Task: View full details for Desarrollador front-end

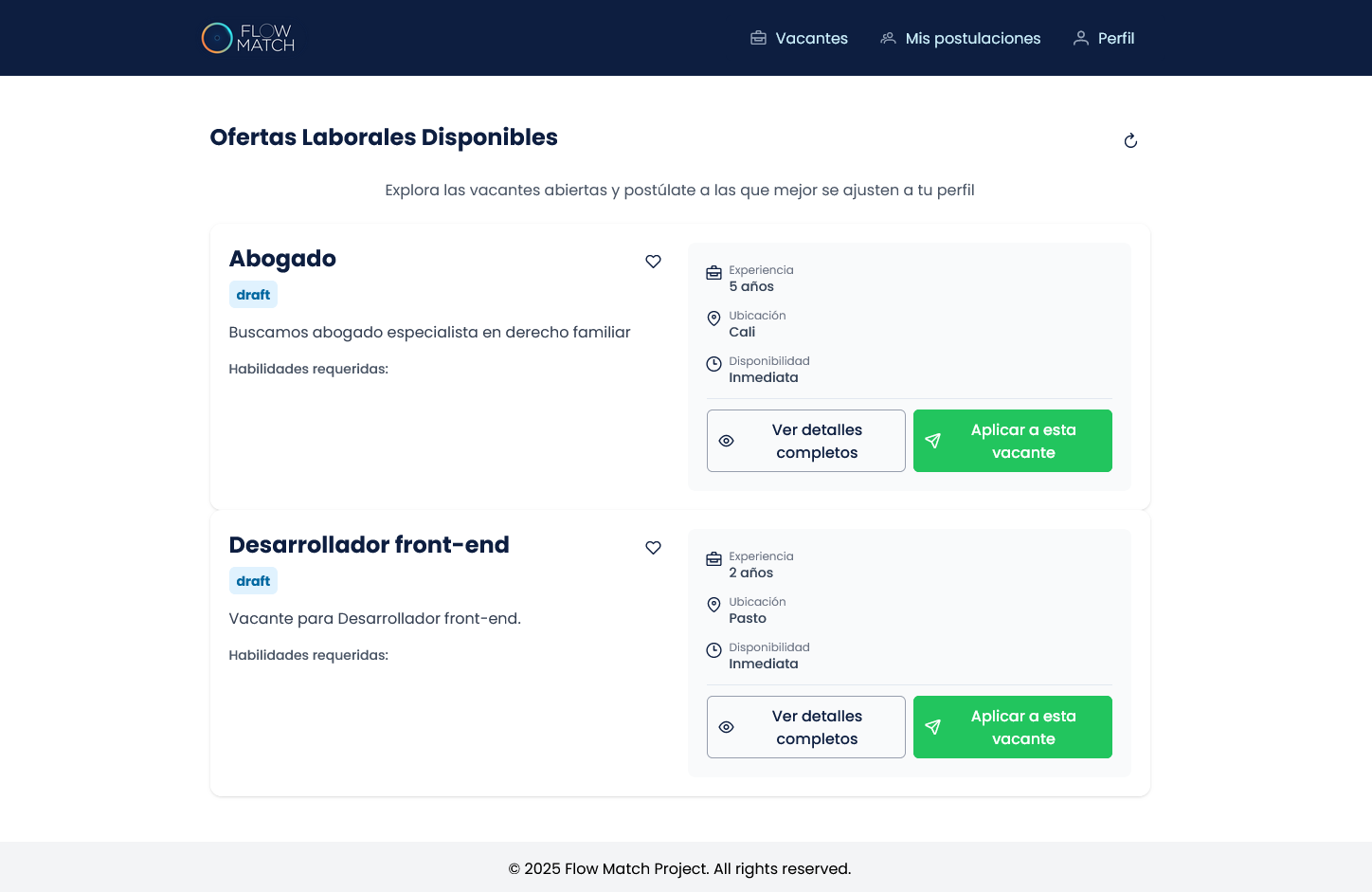Action: point(805,727)
